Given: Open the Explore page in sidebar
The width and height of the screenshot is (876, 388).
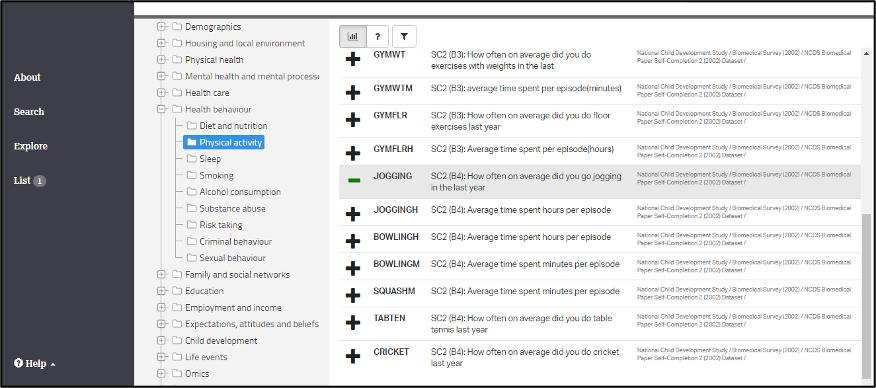Looking at the screenshot, I should pyautogui.click(x=31, y=146).
